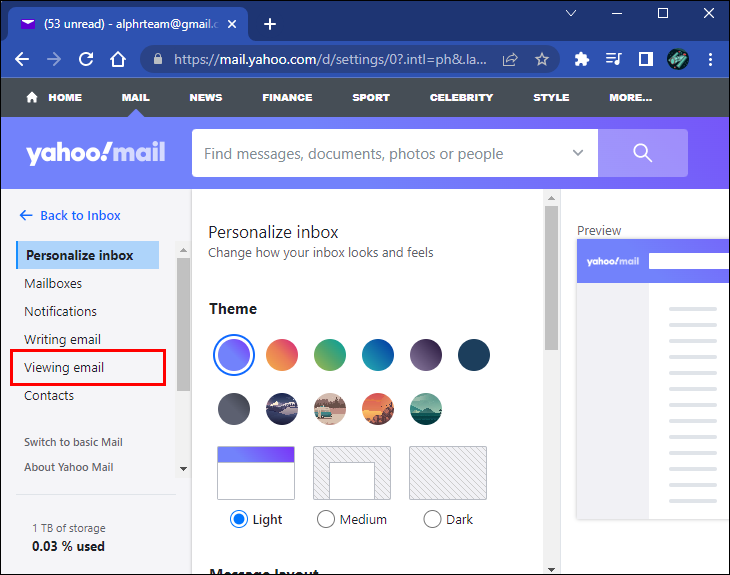This screenshot has width=730, height=575.
Task: Open SPORT in the Yahoo navigation bar
Action: (x=371, y=97)
